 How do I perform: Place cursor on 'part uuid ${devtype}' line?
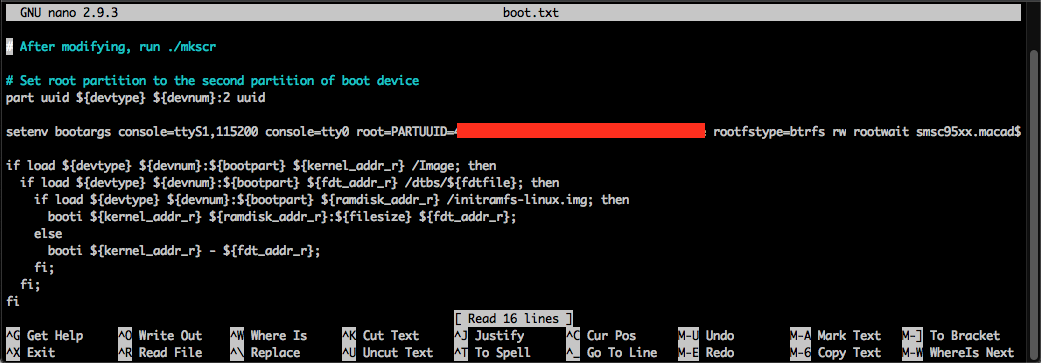pyautogui.click(x=135, y=98)
